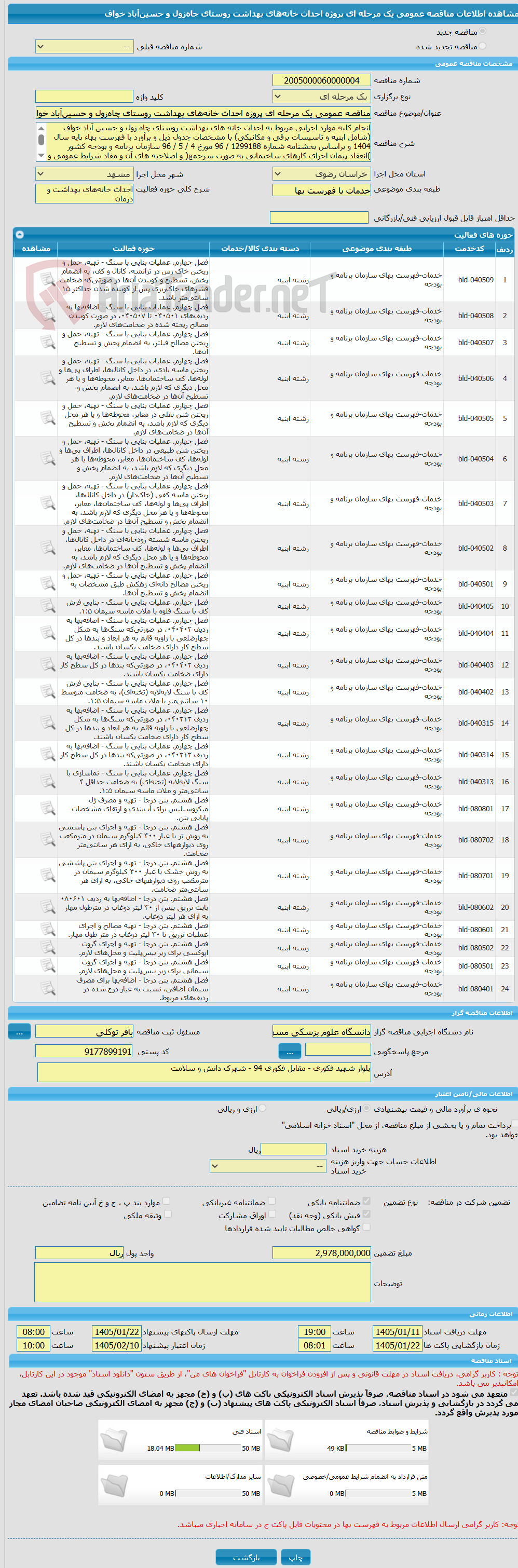The height and width of the screenshot is (1568, 518).
Task: Click the شرایط و ضوابط size progress bar
Action: 377,1448
